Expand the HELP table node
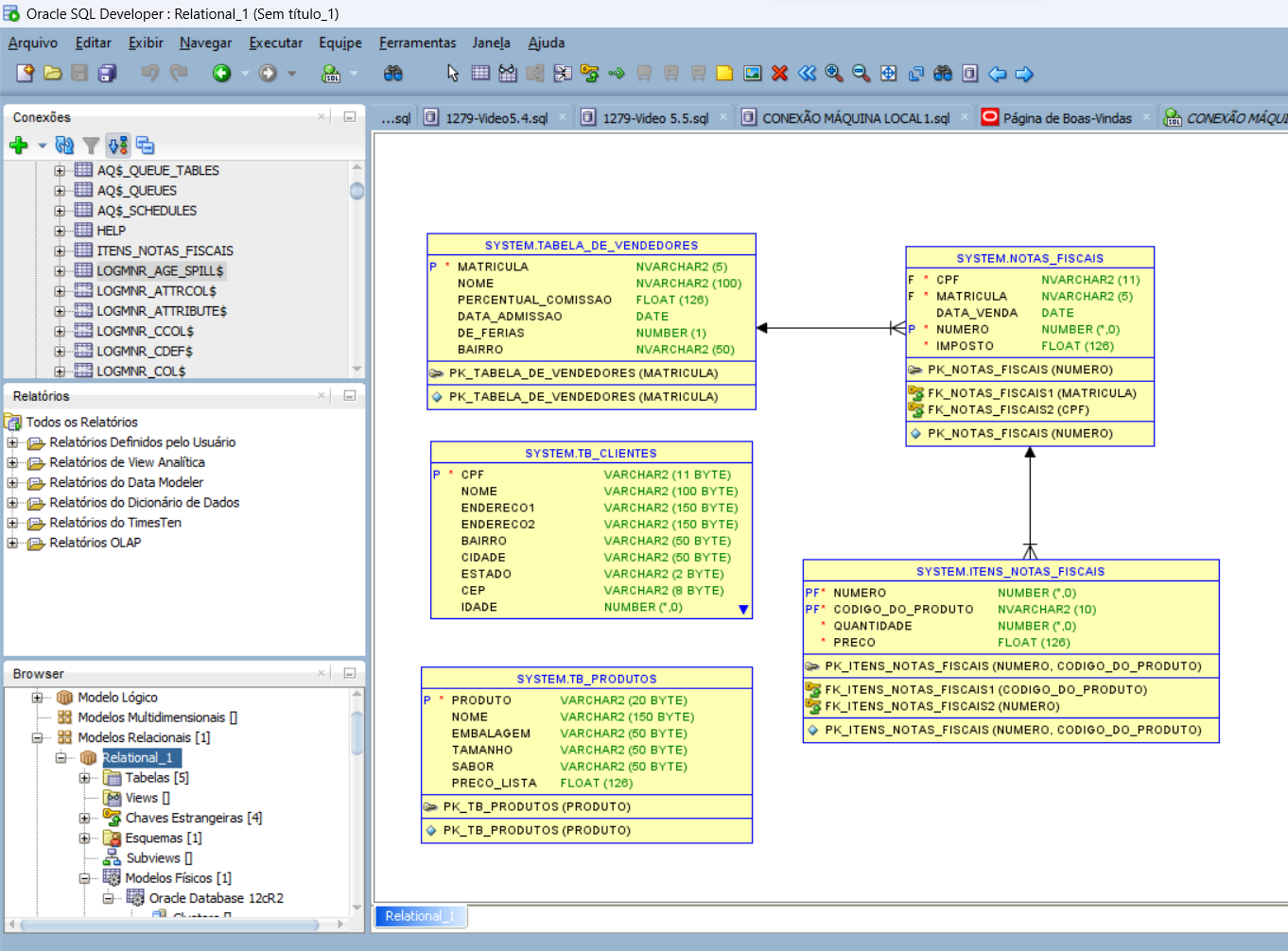Viewport: 1288px width, 951px height. tap(60, 231)
